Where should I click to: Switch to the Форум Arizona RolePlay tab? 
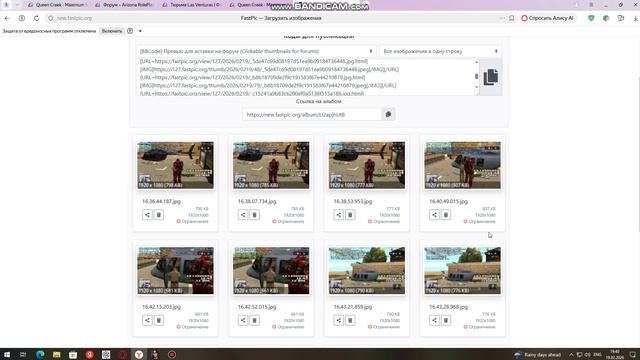coord(124,5)
